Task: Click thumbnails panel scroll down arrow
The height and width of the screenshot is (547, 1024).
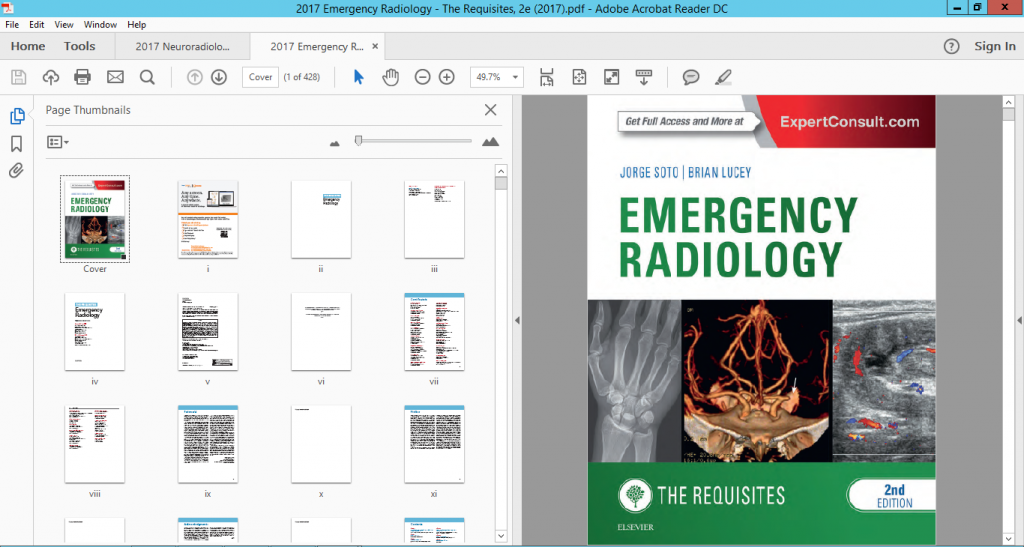Action: point(501,536)
